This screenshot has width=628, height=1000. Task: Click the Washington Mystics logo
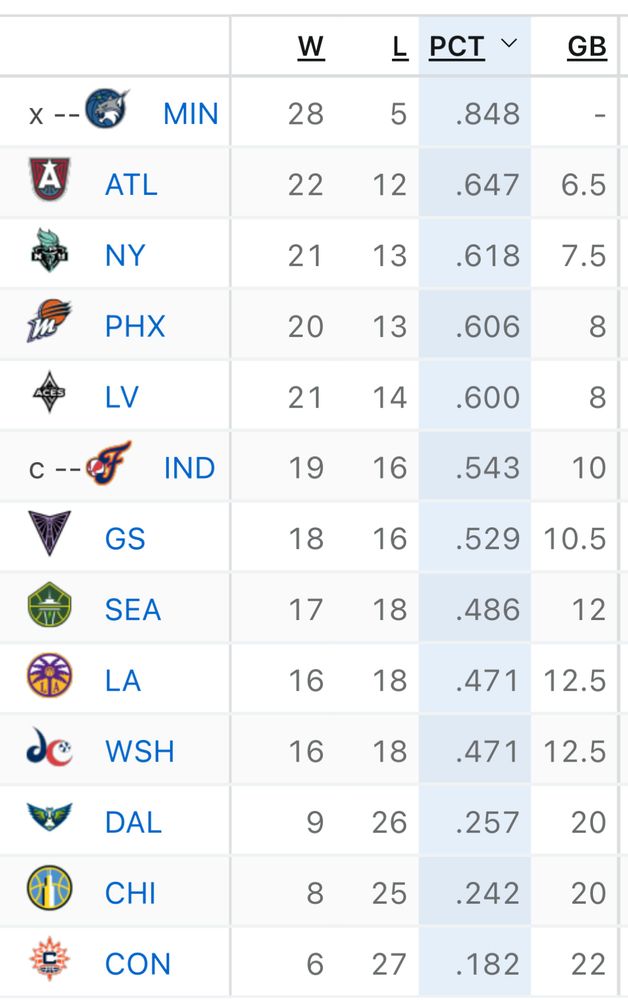(49, 747)
